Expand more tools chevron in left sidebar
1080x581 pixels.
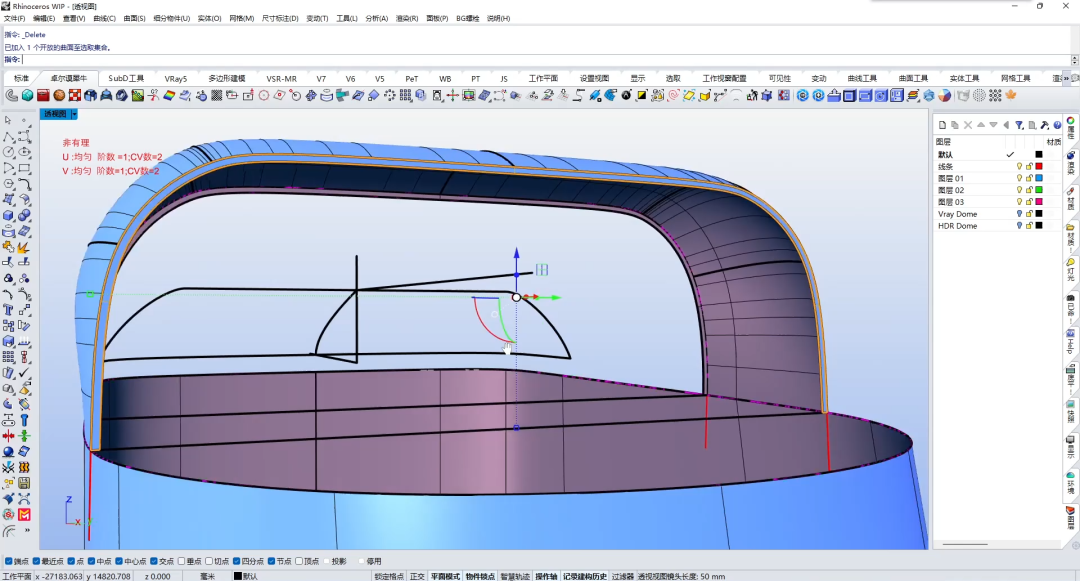[28, 531]
